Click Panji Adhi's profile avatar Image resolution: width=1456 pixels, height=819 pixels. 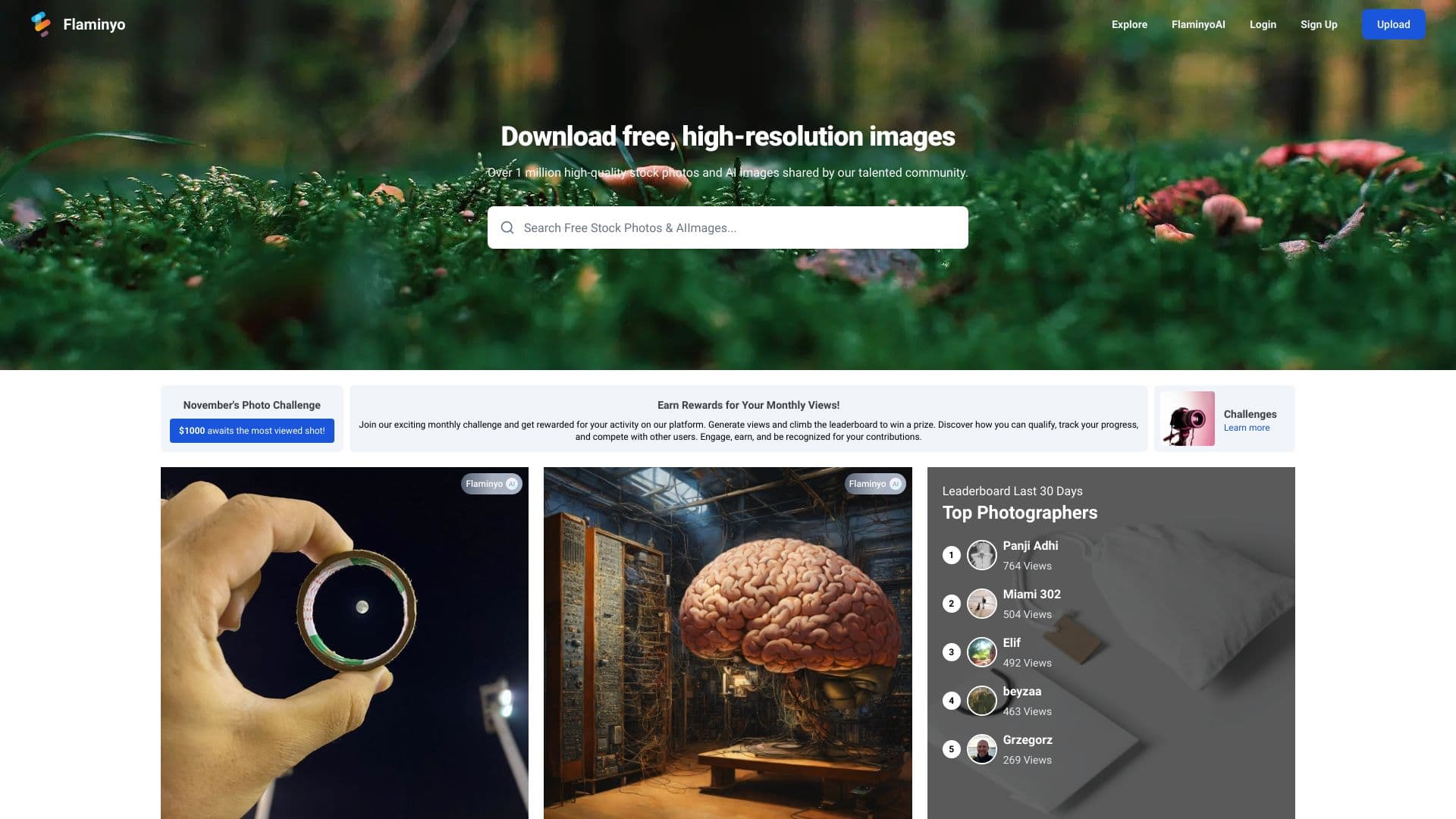[x=981, y=555]
